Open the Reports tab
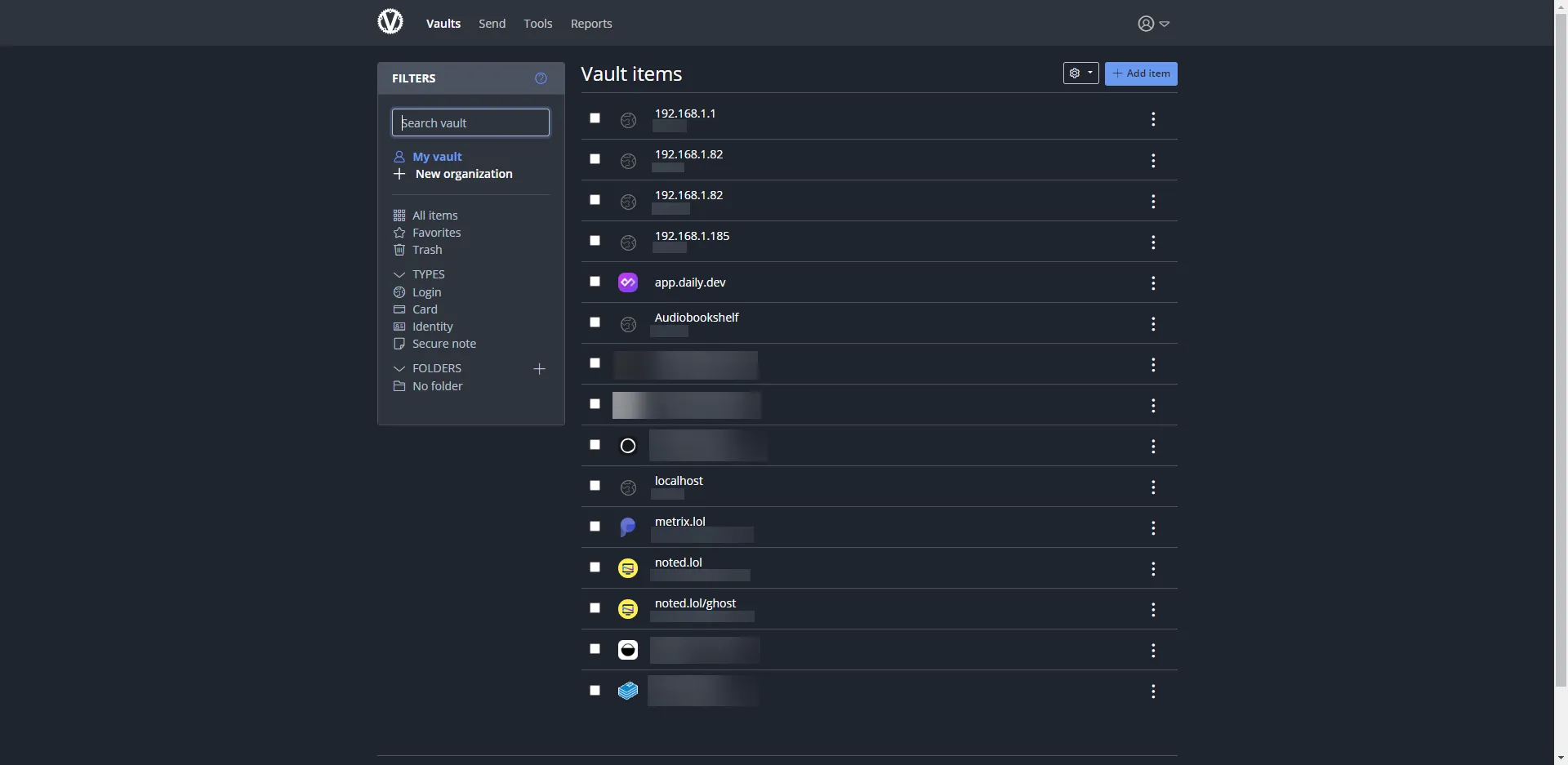The width and height of the screenshot is (1568, 765). pyautogui.click(x=590, y=24)
